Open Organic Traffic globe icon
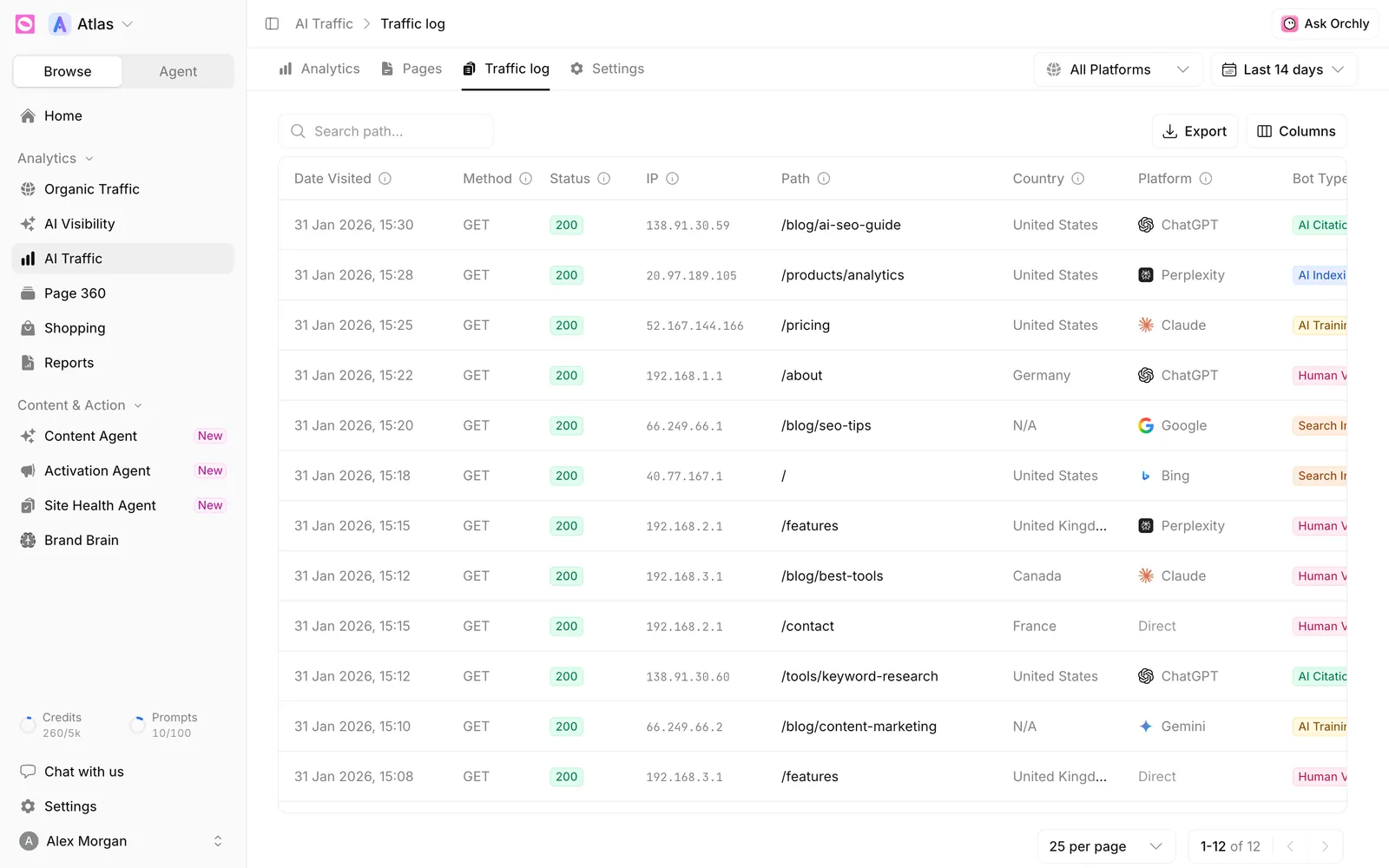This screenshot has height=868, width=1389. click(28, 189)
